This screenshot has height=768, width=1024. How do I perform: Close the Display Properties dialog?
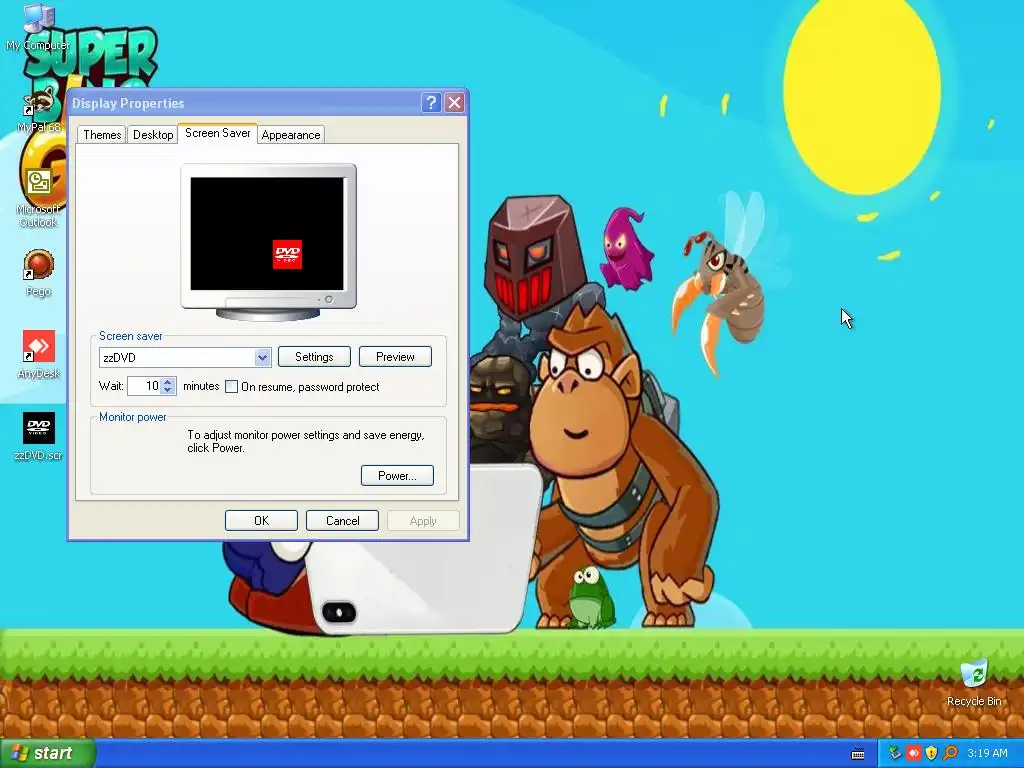pyautogui.click(x=455, y=103)
